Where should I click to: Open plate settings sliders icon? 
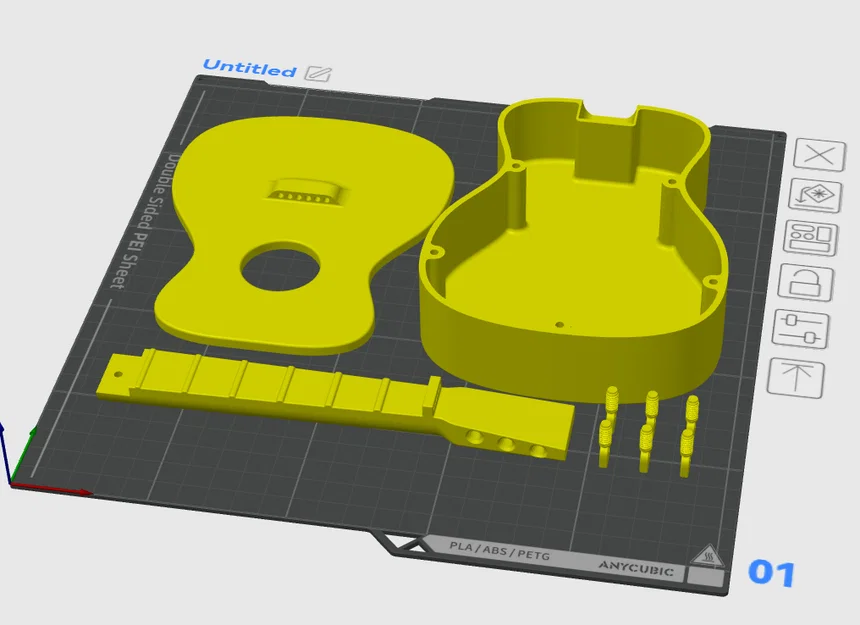tap(801, 328)
